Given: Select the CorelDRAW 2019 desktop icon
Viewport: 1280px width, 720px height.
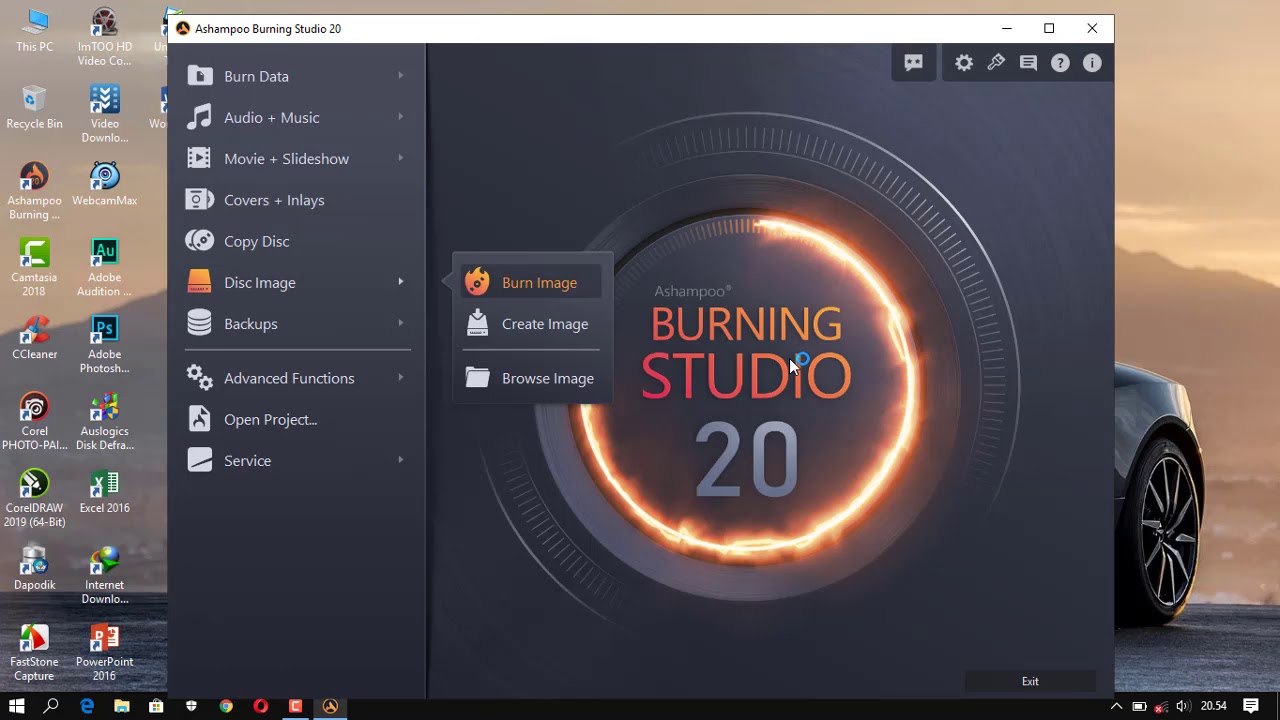Looking at the screenshot, I should point(34,498).
